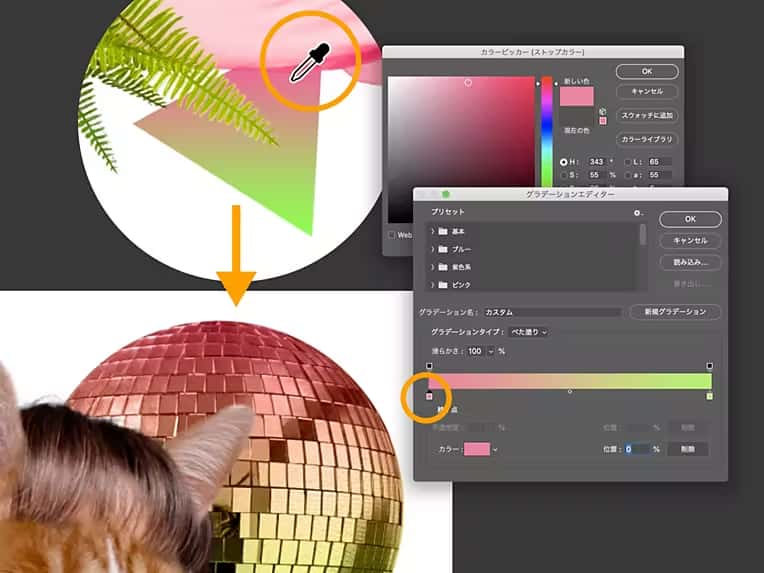Viewport: 764px width, 573px height.
Task: Select the left pink color stop
Action: (429, 396)
